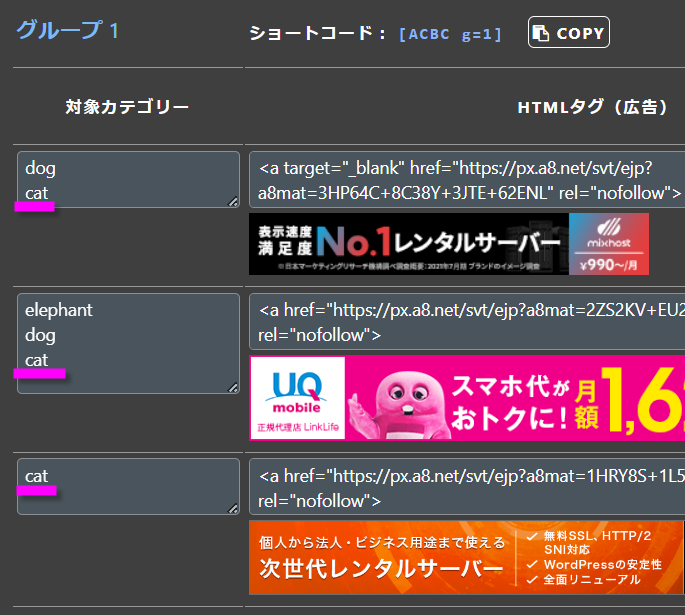
Task: Click resize handle of the elephant category textarea
Action: tap(233, 387)
